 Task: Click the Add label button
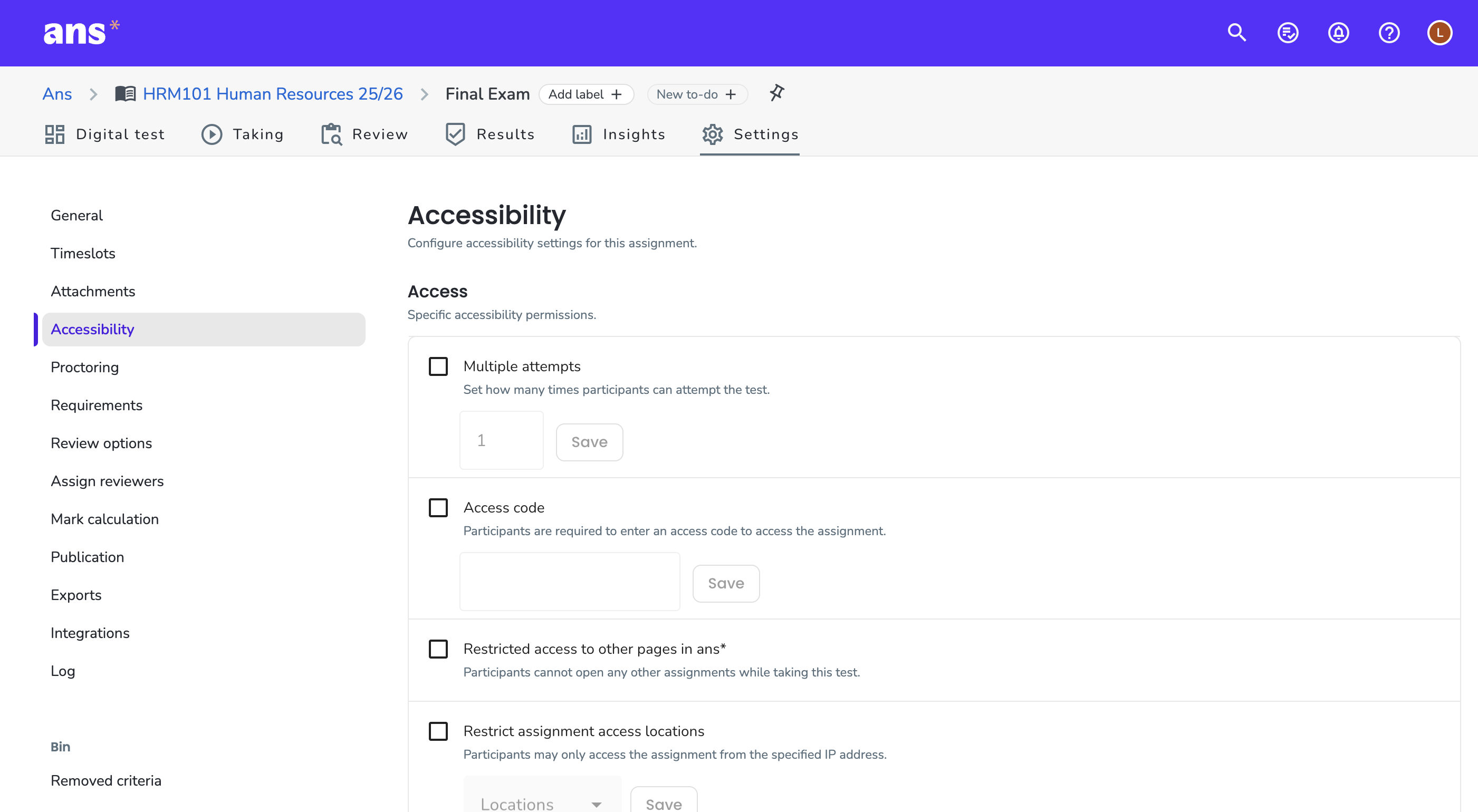(x=587, y=94)
